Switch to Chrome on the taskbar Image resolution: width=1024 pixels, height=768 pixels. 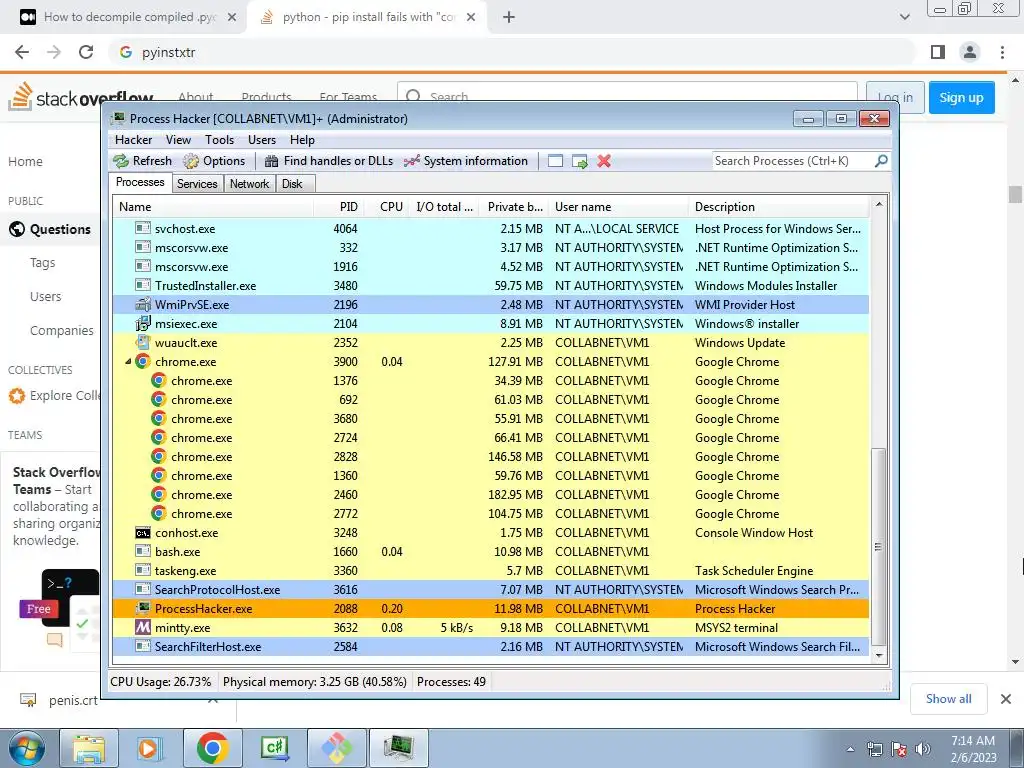coord(212,748)
